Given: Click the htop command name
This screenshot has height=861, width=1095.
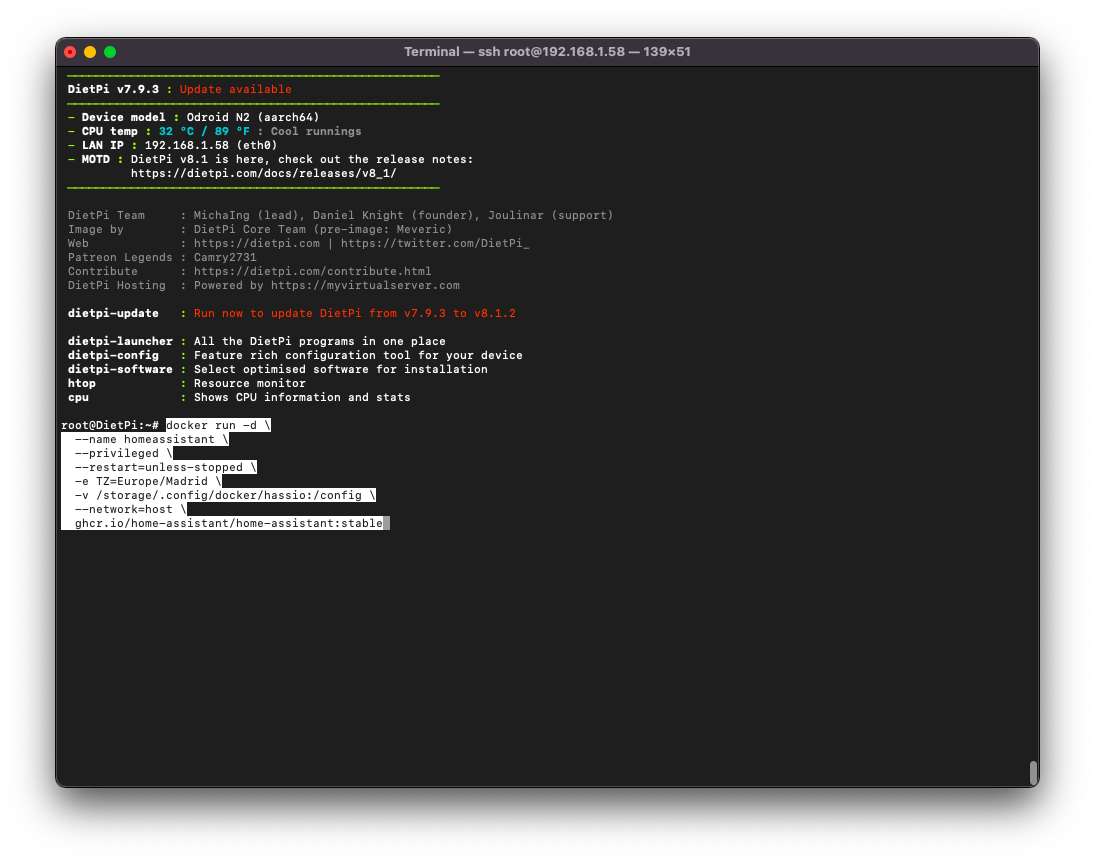Looking at the screenshot, I should click(82, 383).
